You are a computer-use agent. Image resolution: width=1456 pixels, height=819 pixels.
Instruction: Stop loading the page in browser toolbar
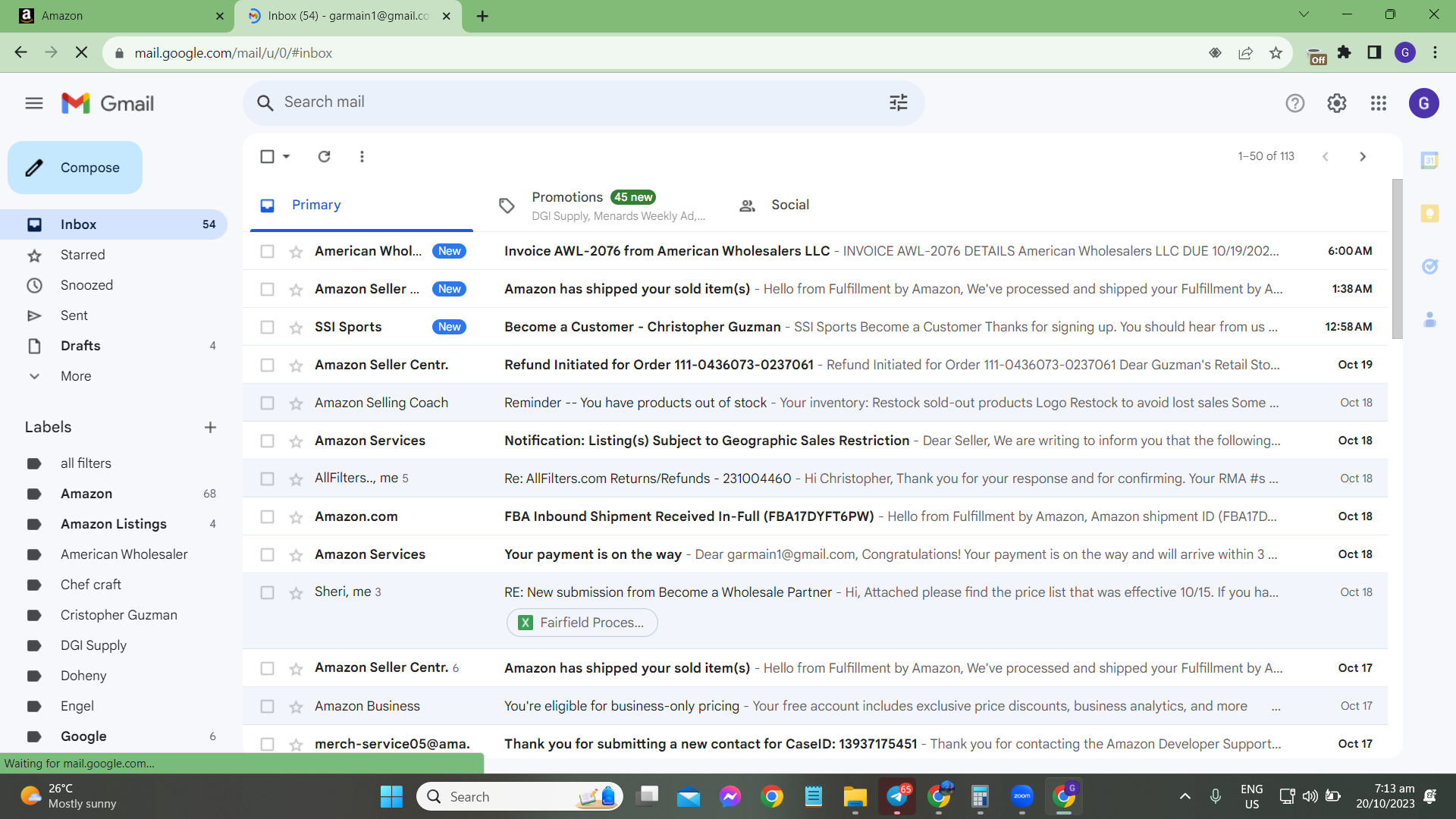(82, 52)
